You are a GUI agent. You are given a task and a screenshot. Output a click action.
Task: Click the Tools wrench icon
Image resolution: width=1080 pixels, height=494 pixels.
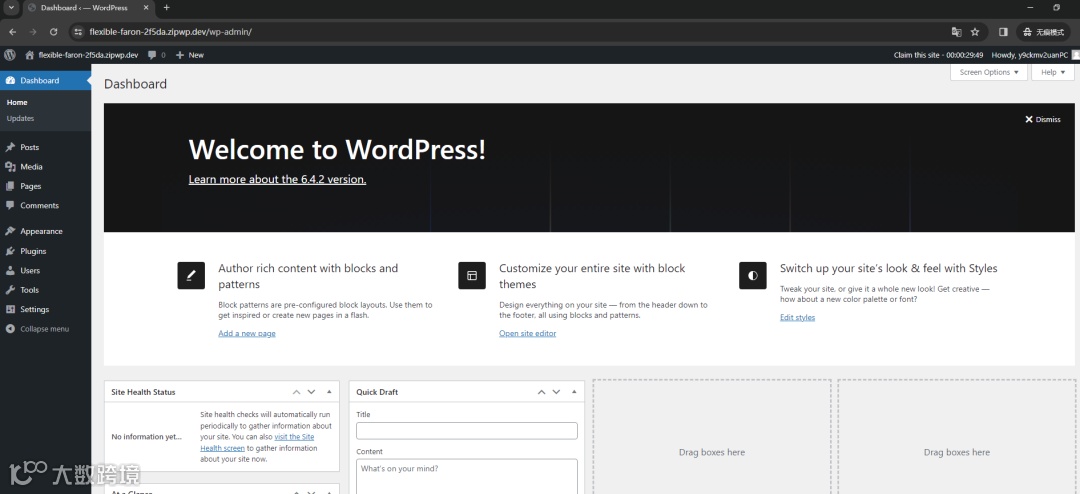click(x=10, y=290)
